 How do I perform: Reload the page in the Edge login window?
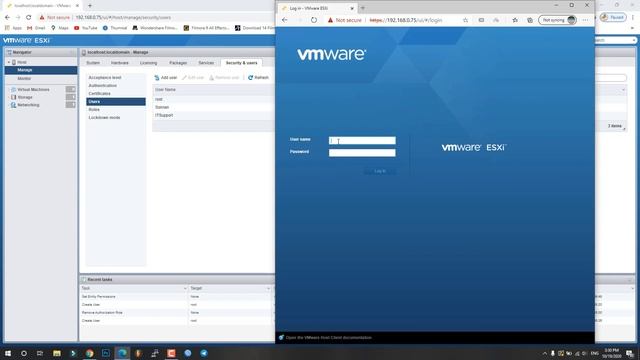click(313, 20)
